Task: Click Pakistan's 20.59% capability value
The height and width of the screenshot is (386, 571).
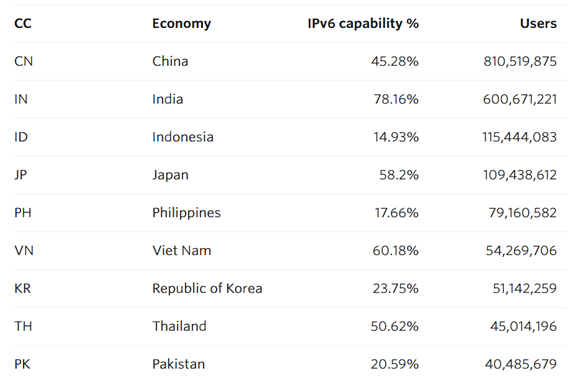Action: (395, 365)
